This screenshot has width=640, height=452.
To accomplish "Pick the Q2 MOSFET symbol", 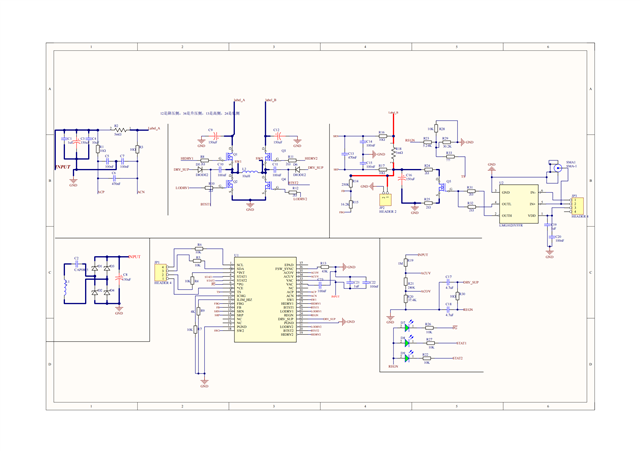I will (230, 185).
